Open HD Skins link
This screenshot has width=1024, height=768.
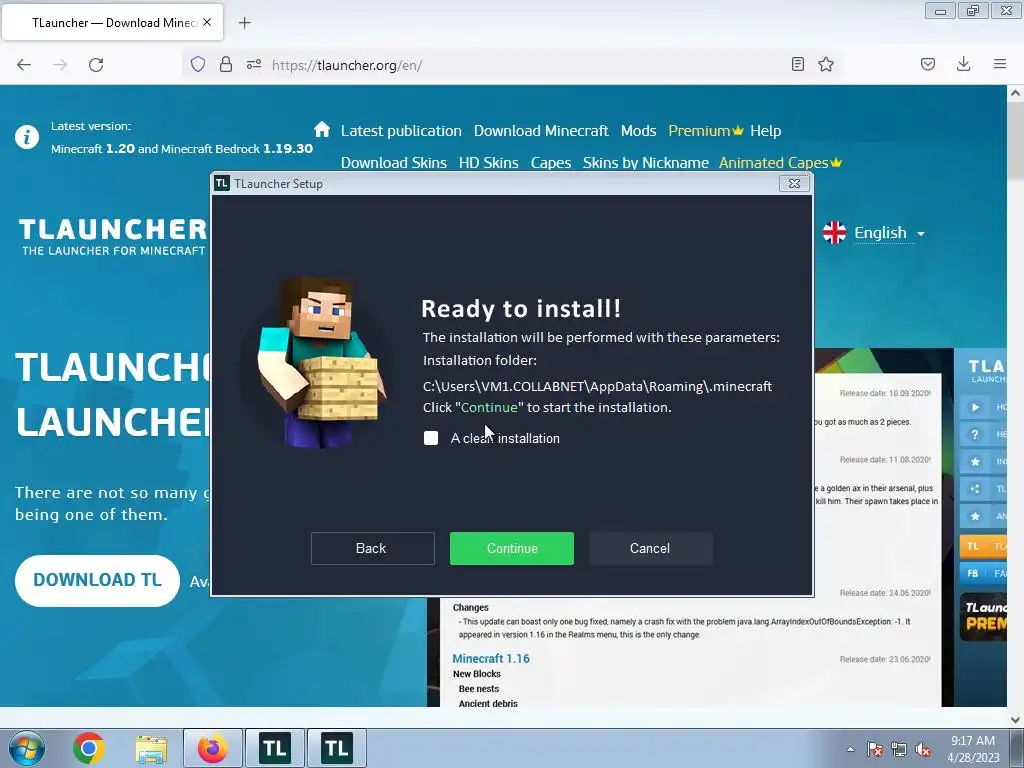[x=488, y=163]
